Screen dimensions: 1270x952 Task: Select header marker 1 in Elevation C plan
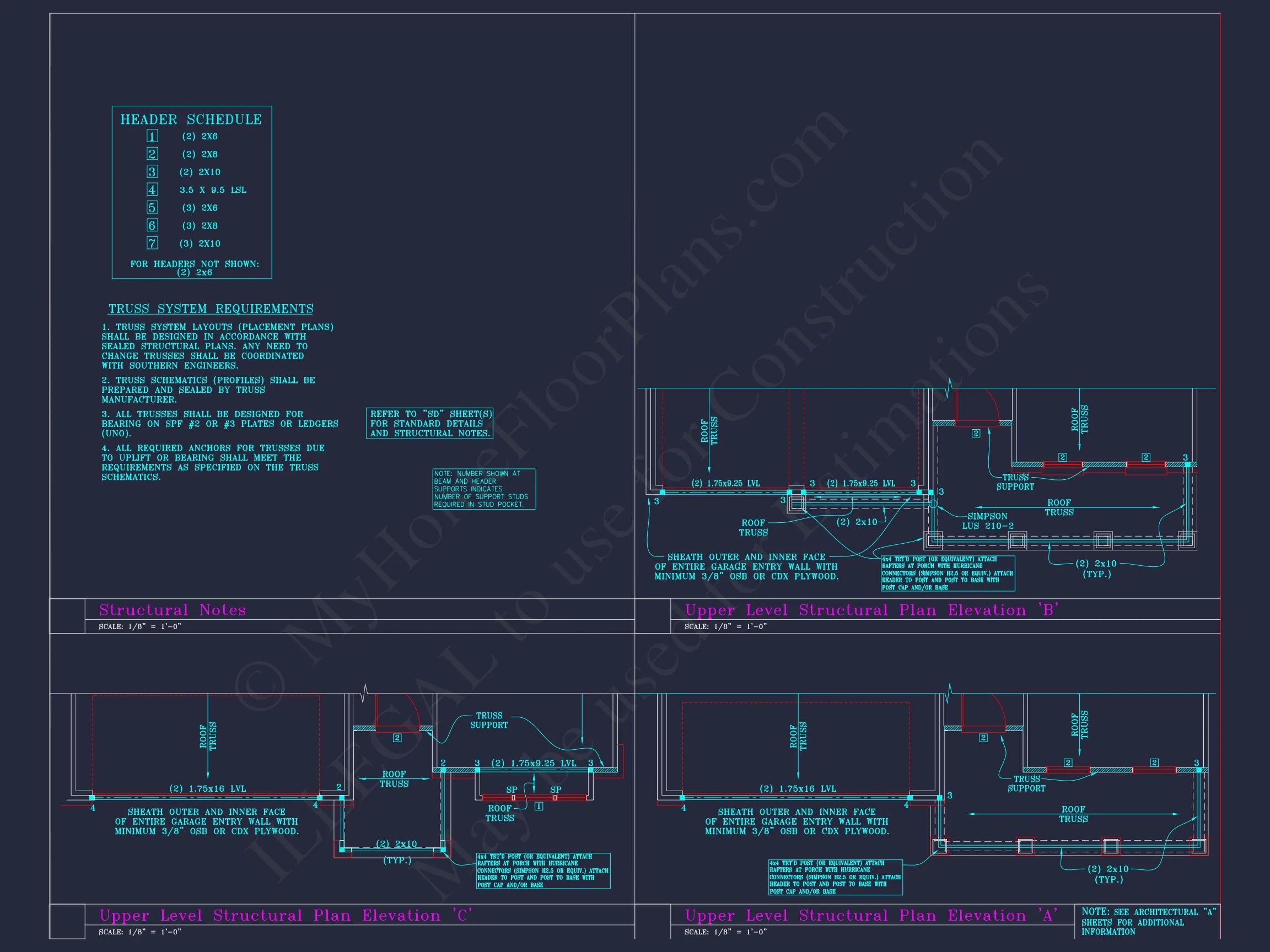pos(539,806)
